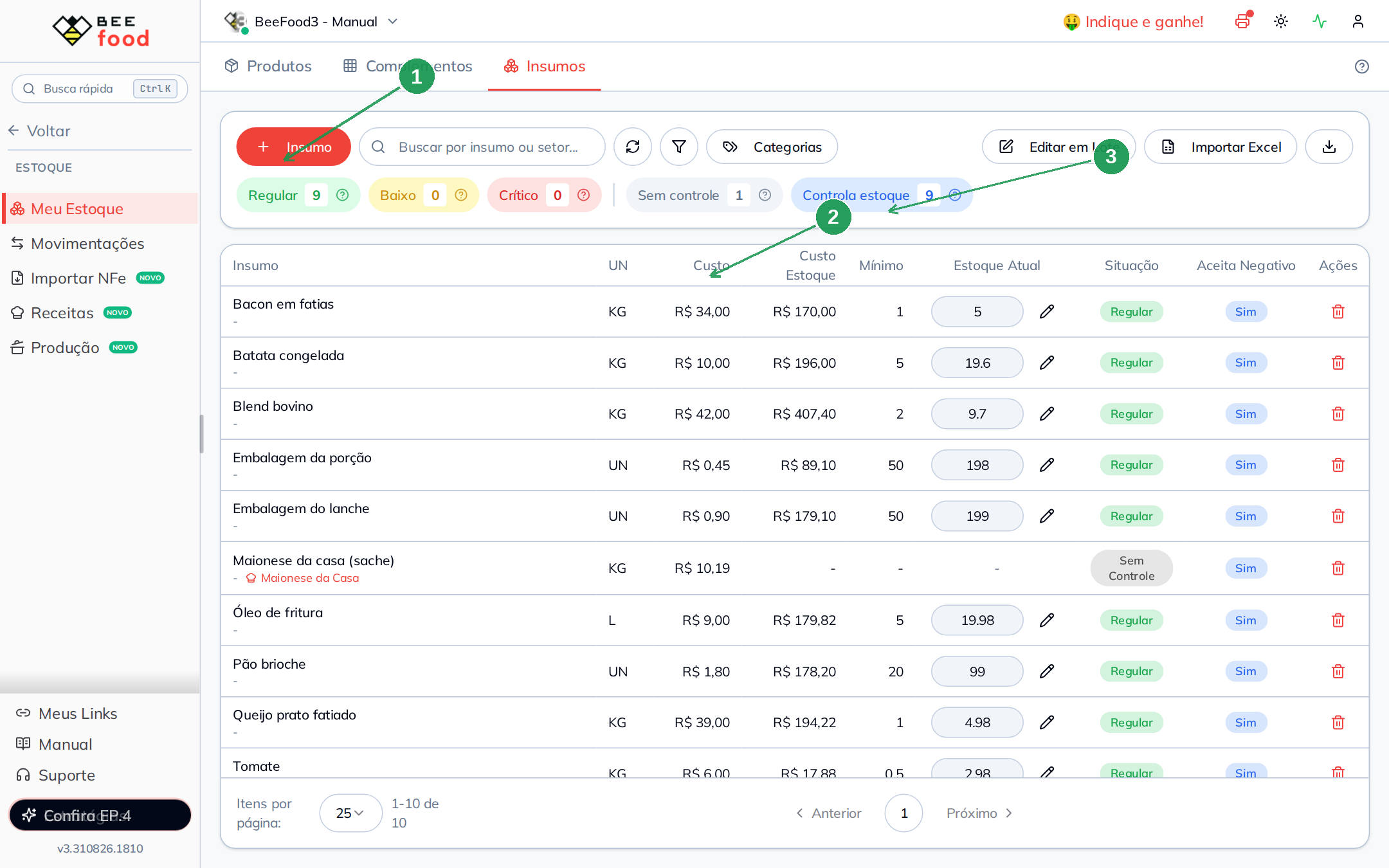Screen dimensions: 1389x868
Task: Filter by Controla estoque chip
Action: coord(882,195)
